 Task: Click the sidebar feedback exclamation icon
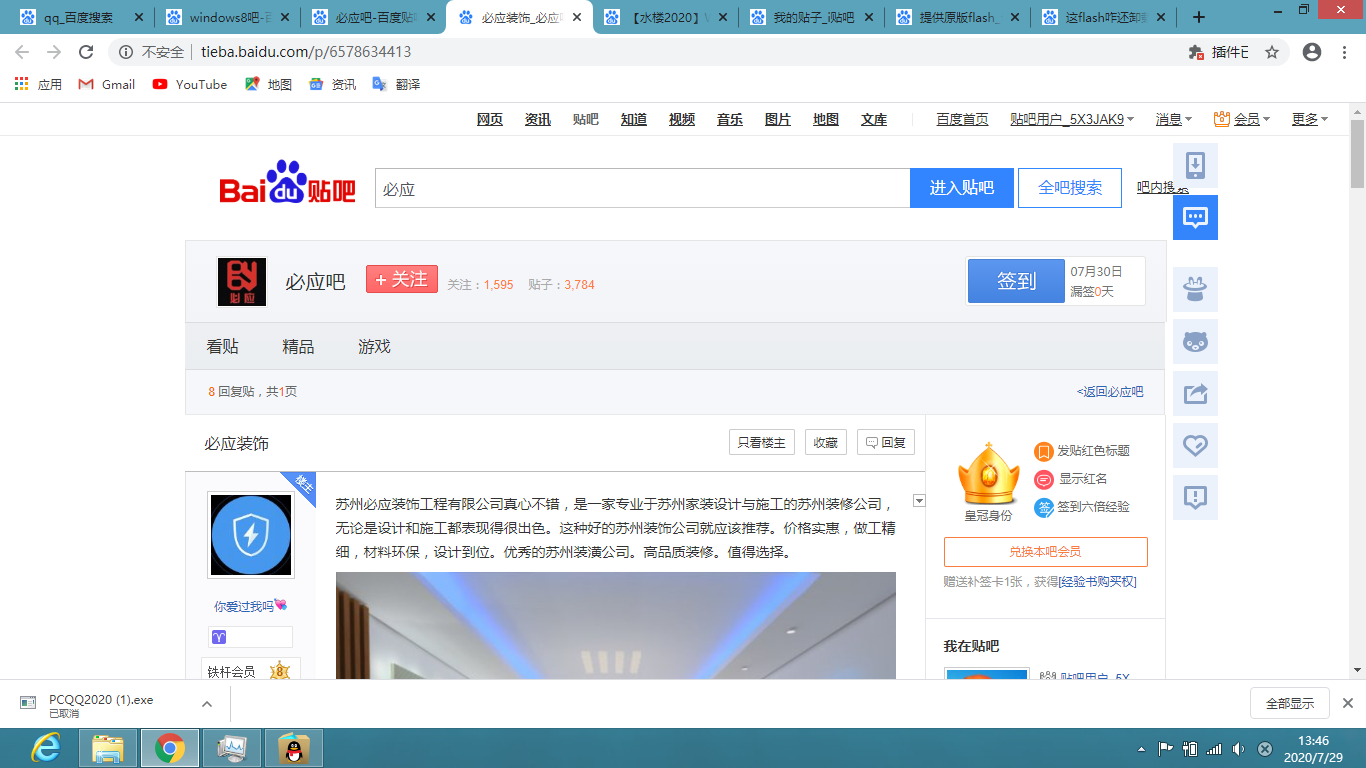1195,497
